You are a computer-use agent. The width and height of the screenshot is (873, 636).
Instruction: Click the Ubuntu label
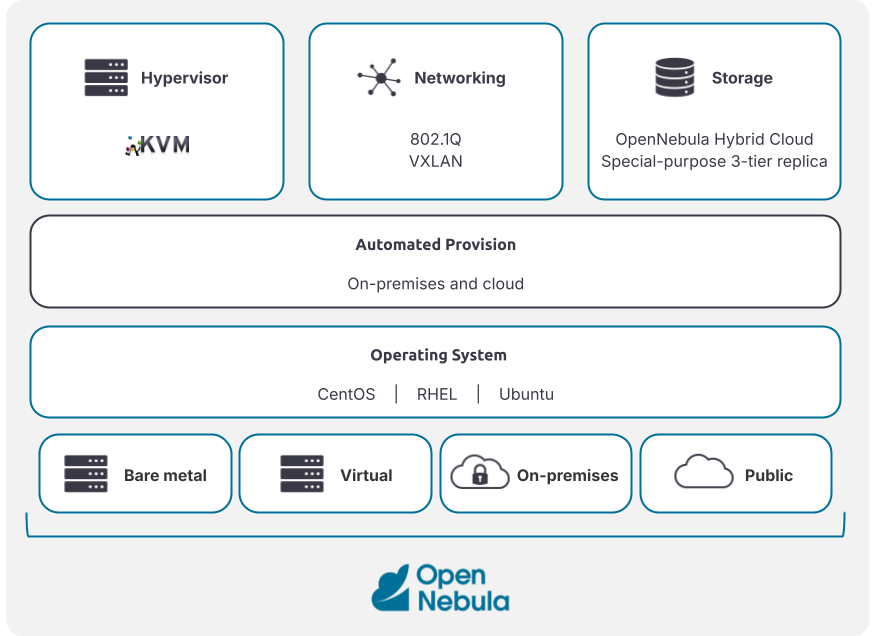527,394
